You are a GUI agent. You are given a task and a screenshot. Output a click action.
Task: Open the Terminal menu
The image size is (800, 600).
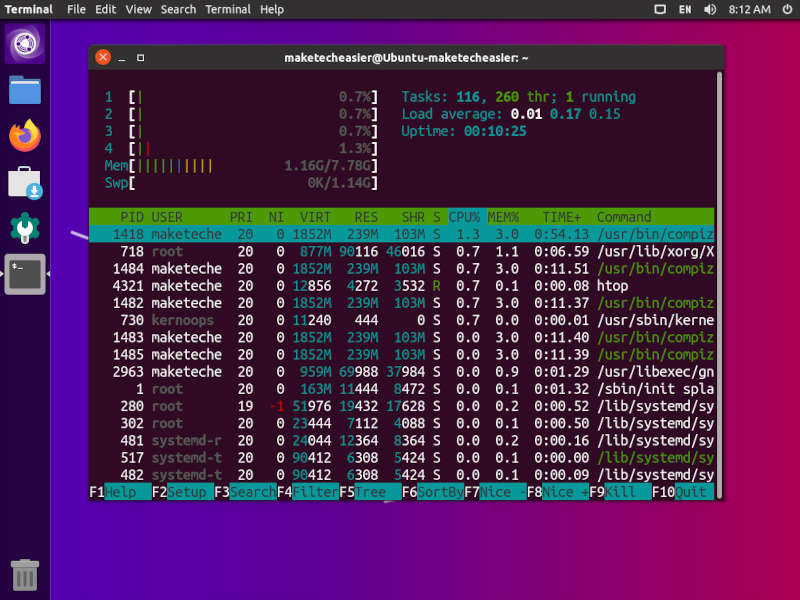[x=227, y=9]
